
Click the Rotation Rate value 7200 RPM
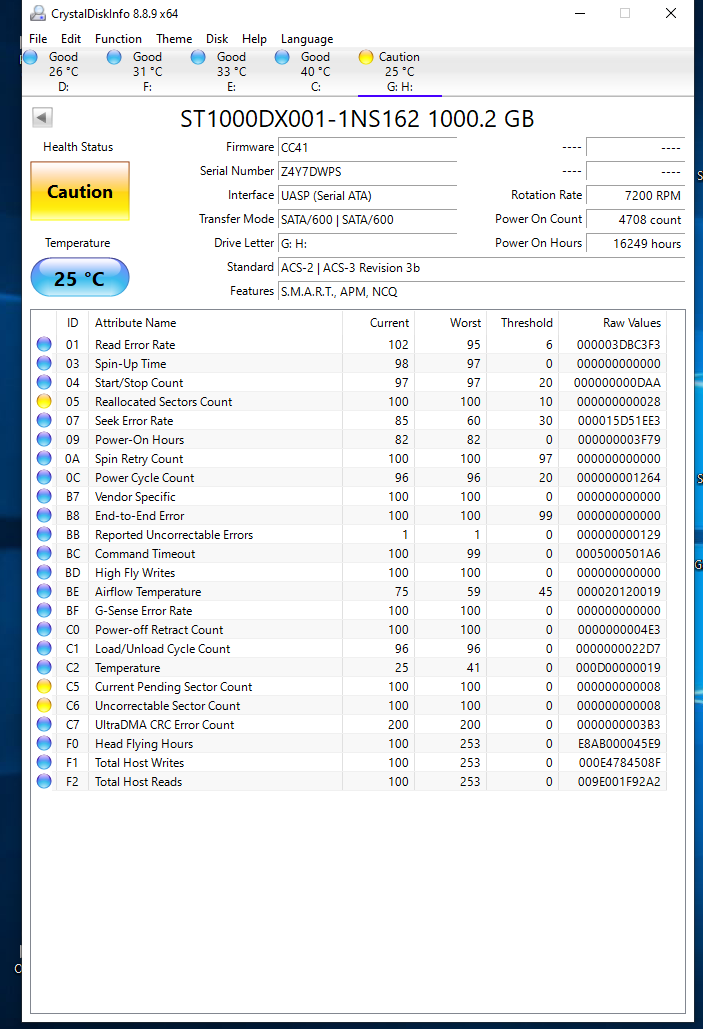pyautogui.click(x=635, y=196)
